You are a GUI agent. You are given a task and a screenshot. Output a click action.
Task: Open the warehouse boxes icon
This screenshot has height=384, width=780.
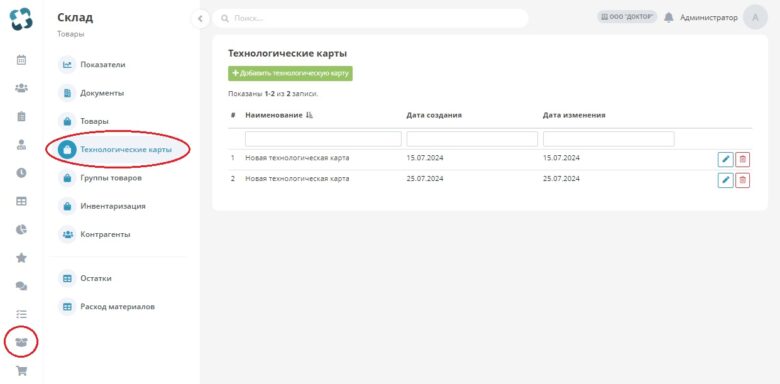point(21,342)
